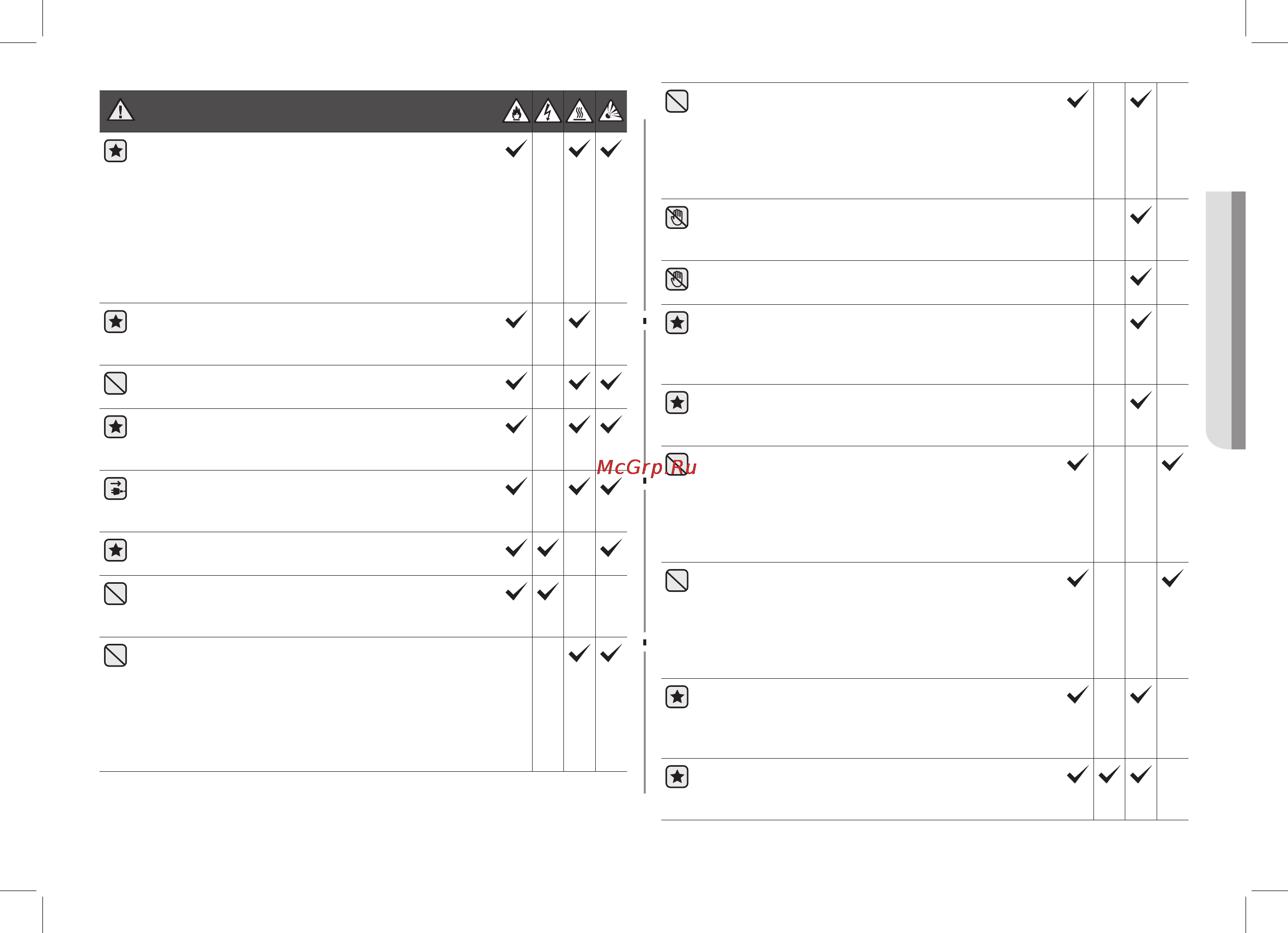This screenshot has width=1288, height=933.
Task: Click the star icon in the right table's last row
Action: tap(677, 777)
